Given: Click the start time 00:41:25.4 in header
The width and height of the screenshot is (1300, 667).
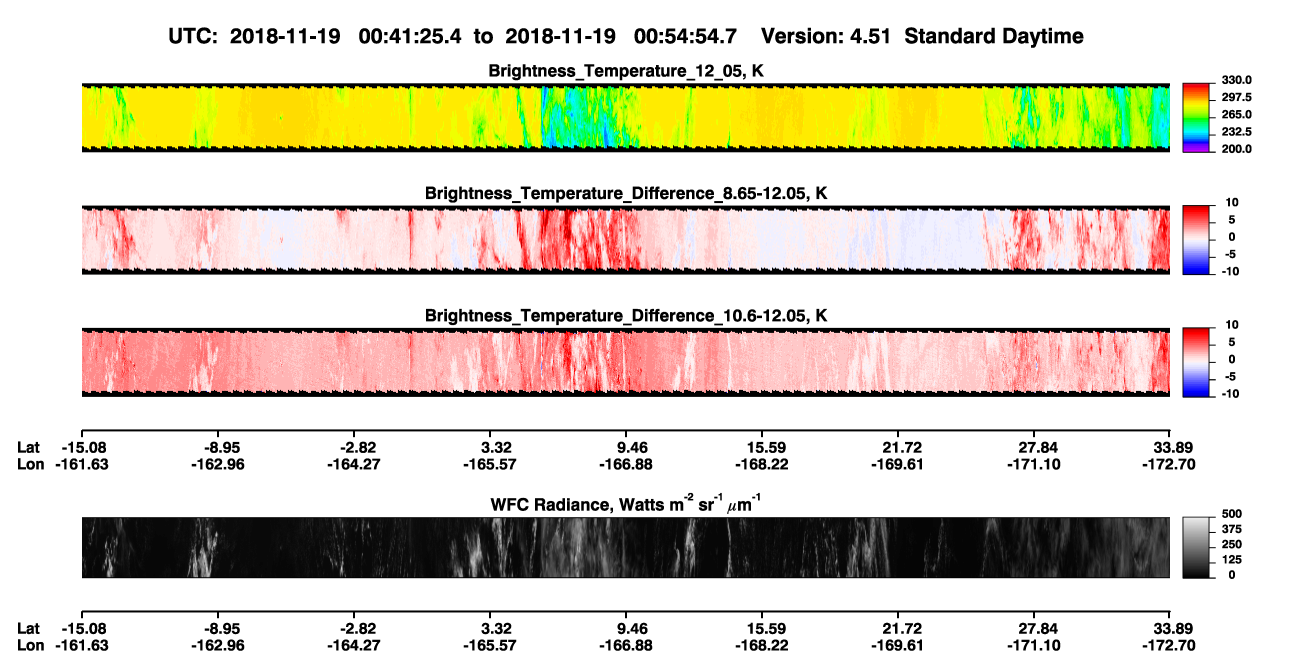Looking at the screenshot, I should pyautogui.click(x=411, y=36).
